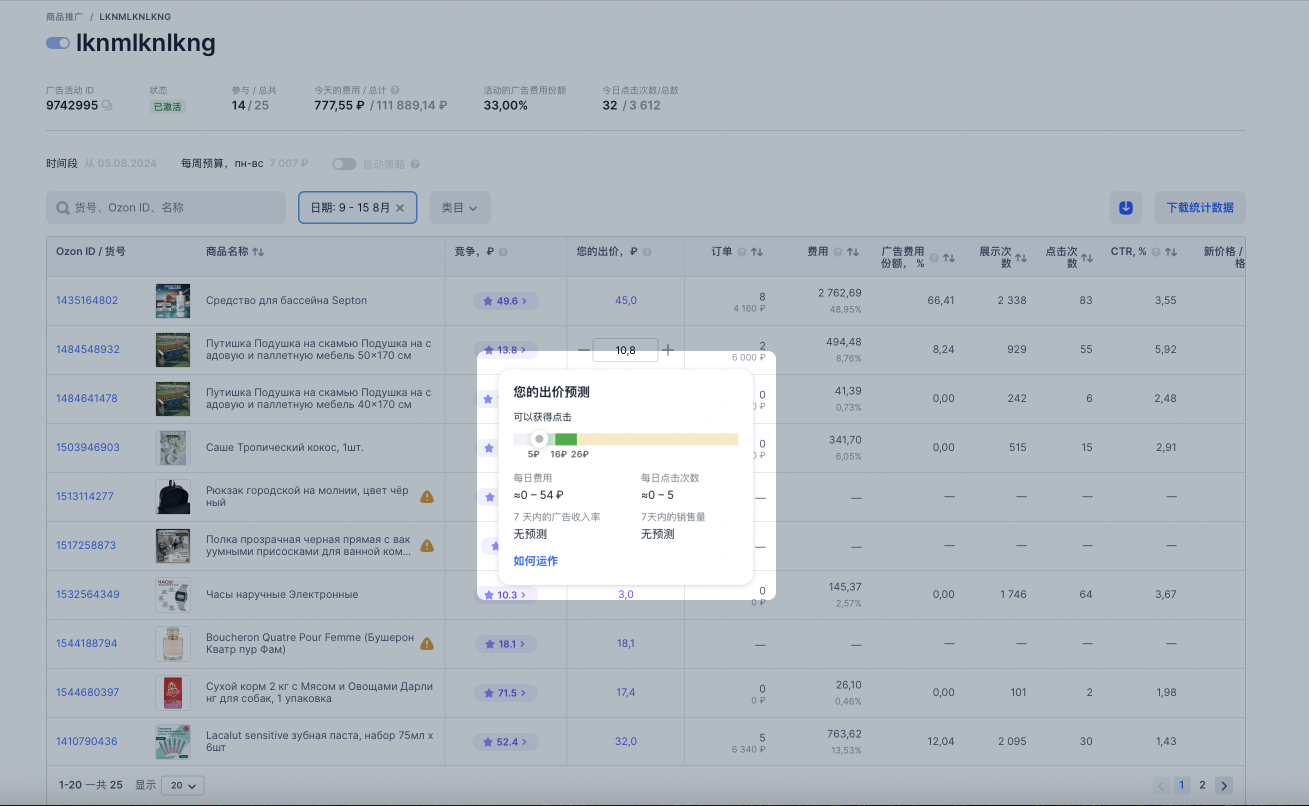Show help for ad cost share column
This screenshot has width=1309, height=806.
coord(933,258)
